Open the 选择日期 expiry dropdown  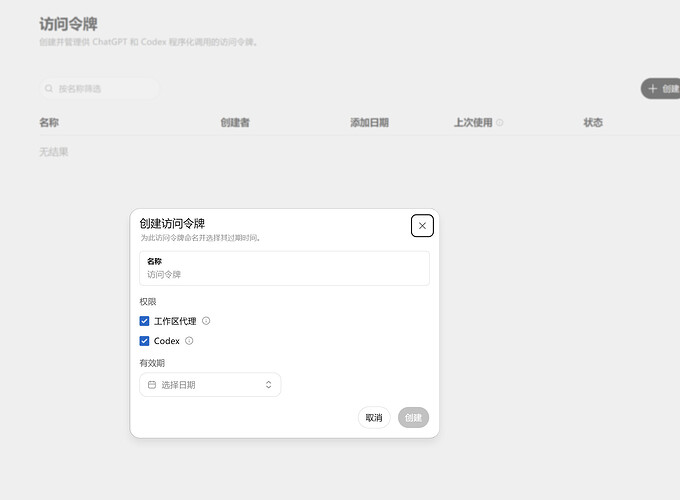(x=210, y=385)
